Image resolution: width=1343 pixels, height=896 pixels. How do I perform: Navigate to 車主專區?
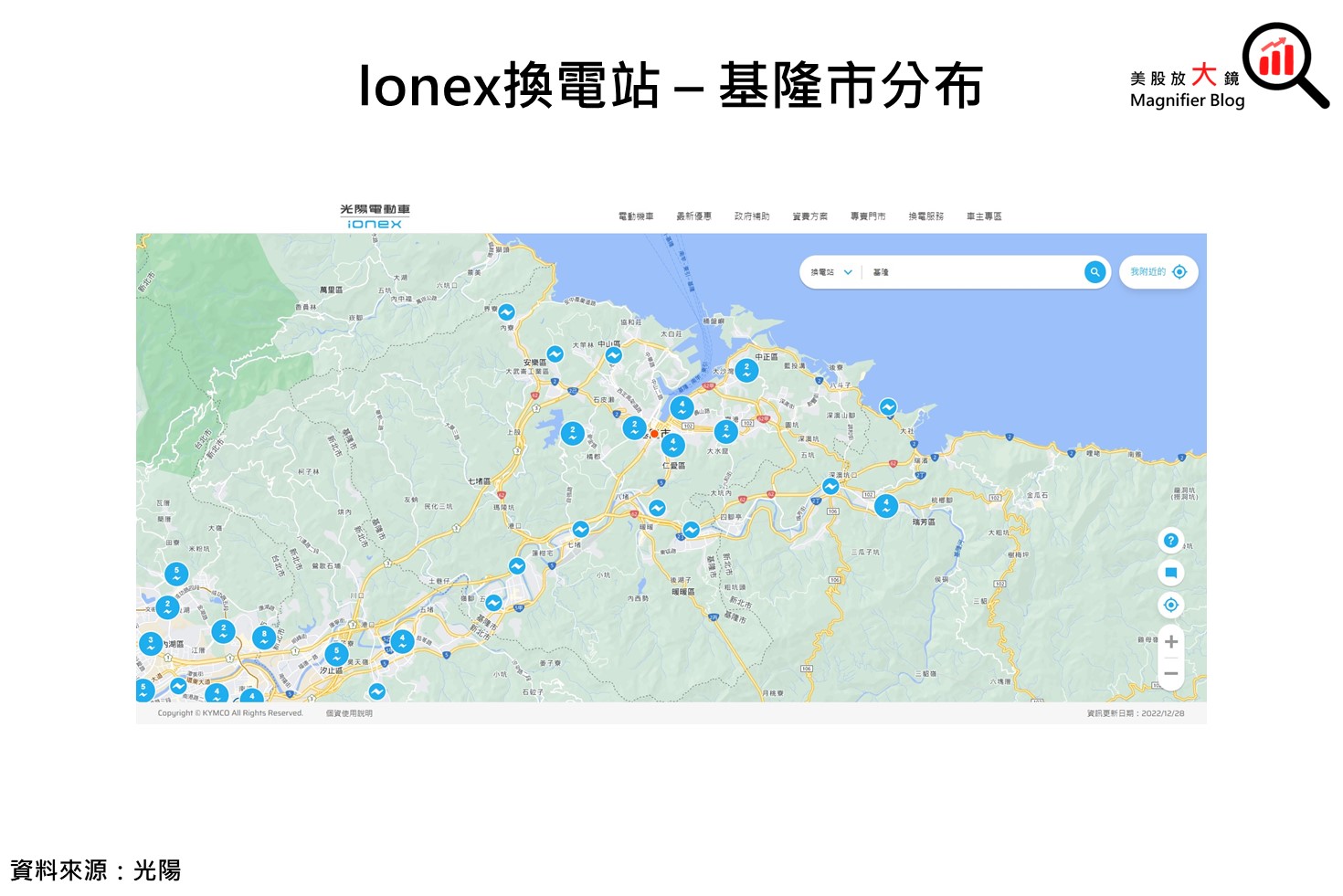coord(984,216)
